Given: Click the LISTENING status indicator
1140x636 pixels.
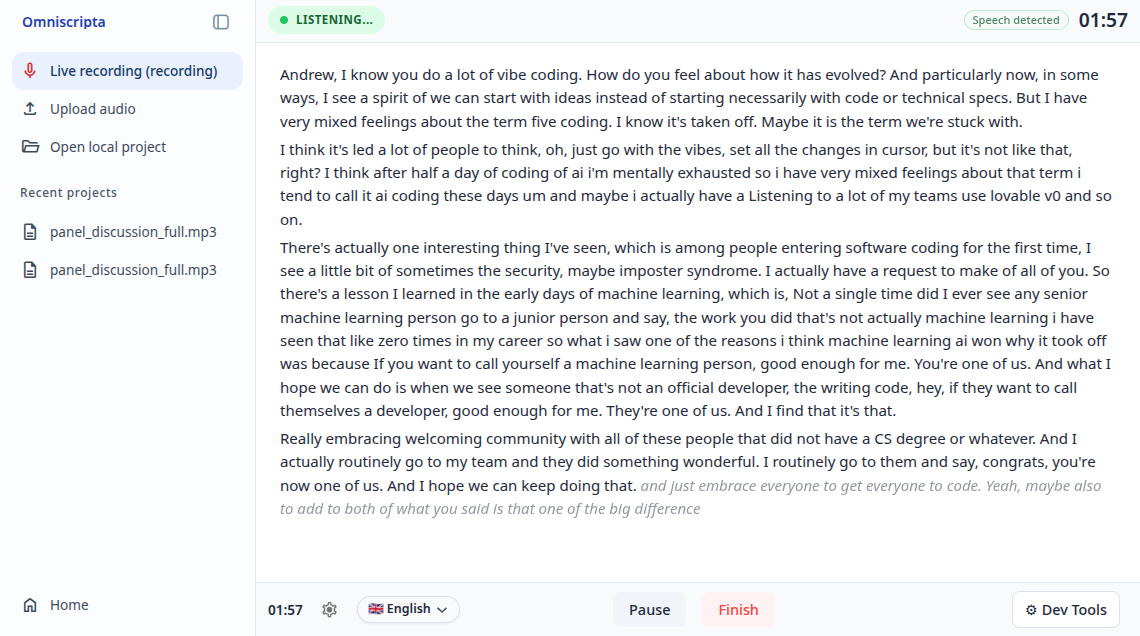Looking at the screenshot, I should [326, 20].
